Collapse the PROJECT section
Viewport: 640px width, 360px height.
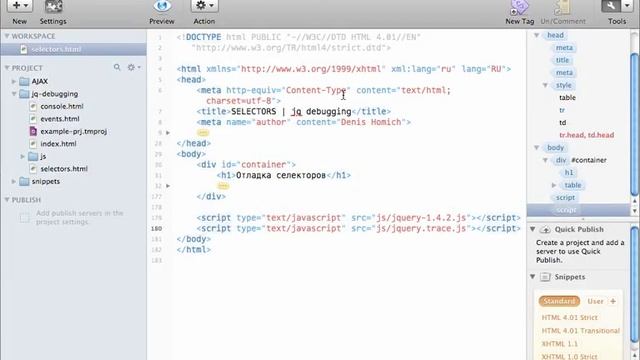tap(7, 68)
